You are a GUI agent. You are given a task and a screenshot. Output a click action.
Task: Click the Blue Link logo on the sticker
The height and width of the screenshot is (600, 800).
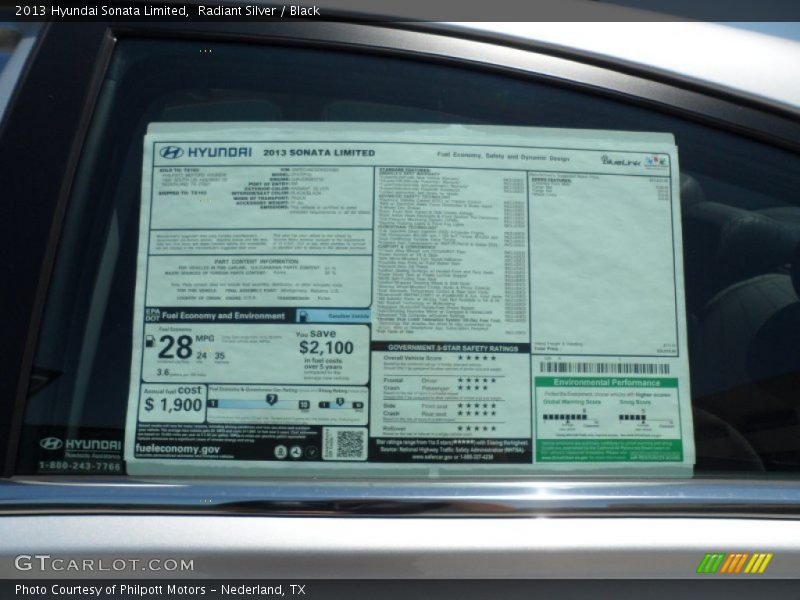click(x=620, y=161)
